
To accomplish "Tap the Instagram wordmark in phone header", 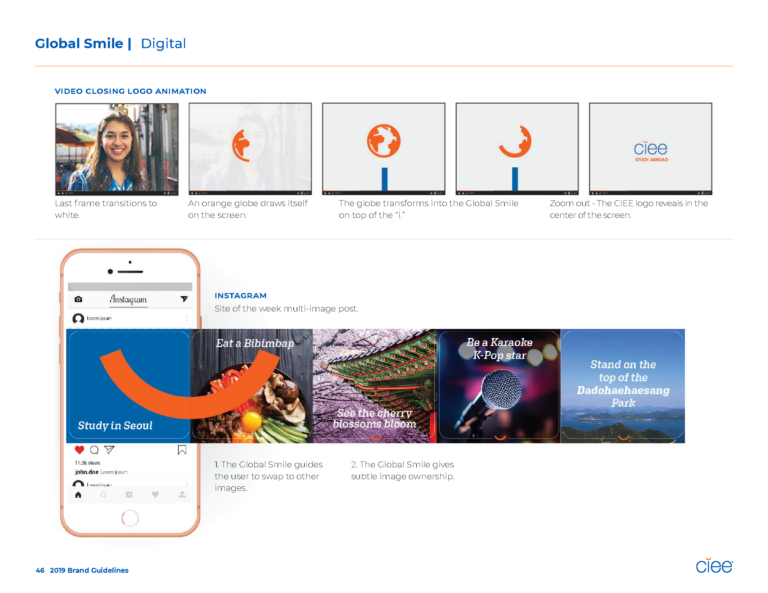I will pos(128,299).
